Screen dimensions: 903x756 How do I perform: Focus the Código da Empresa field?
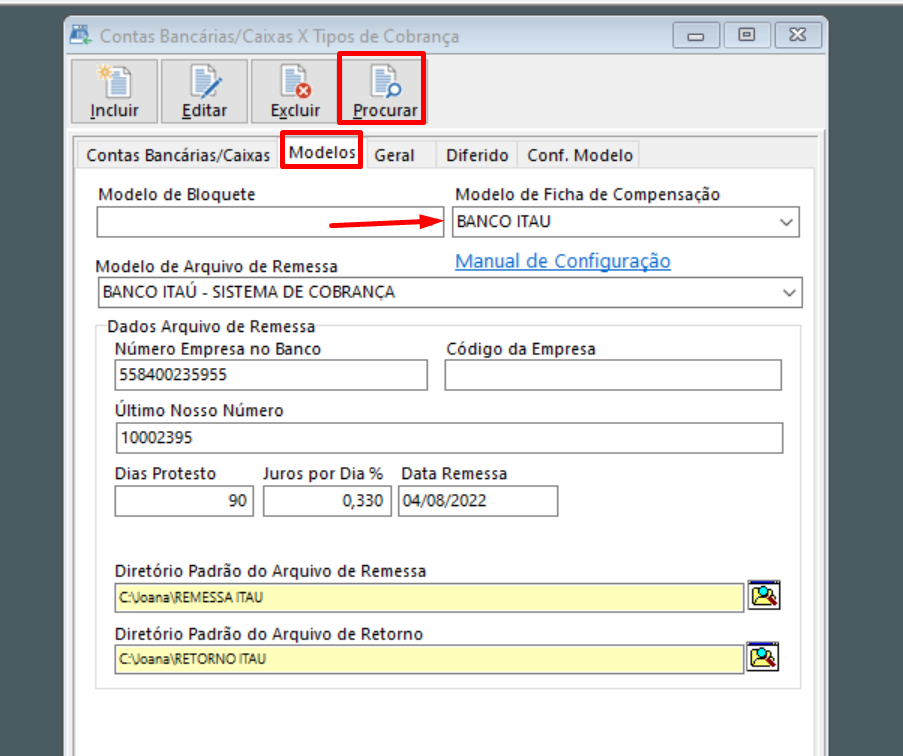613,375
